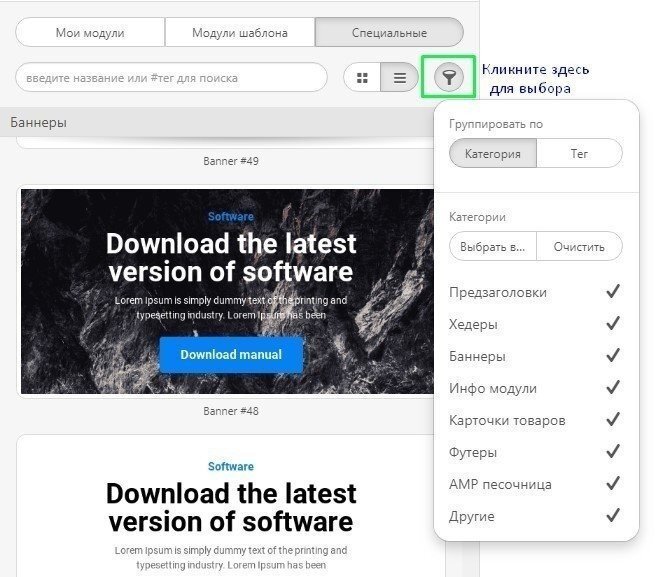Switch to list view icon
656x577 pixels.
[399, 77]
